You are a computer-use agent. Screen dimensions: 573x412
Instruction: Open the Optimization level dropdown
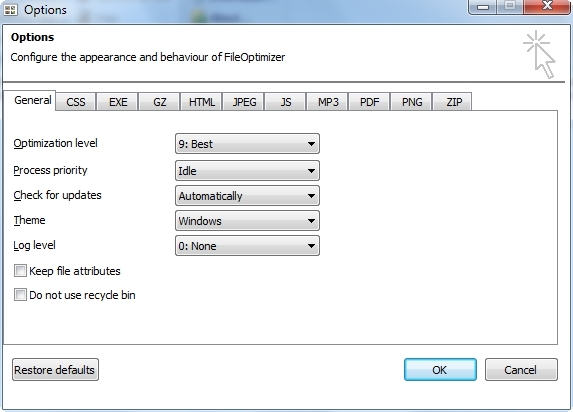(x=247, y=144)
